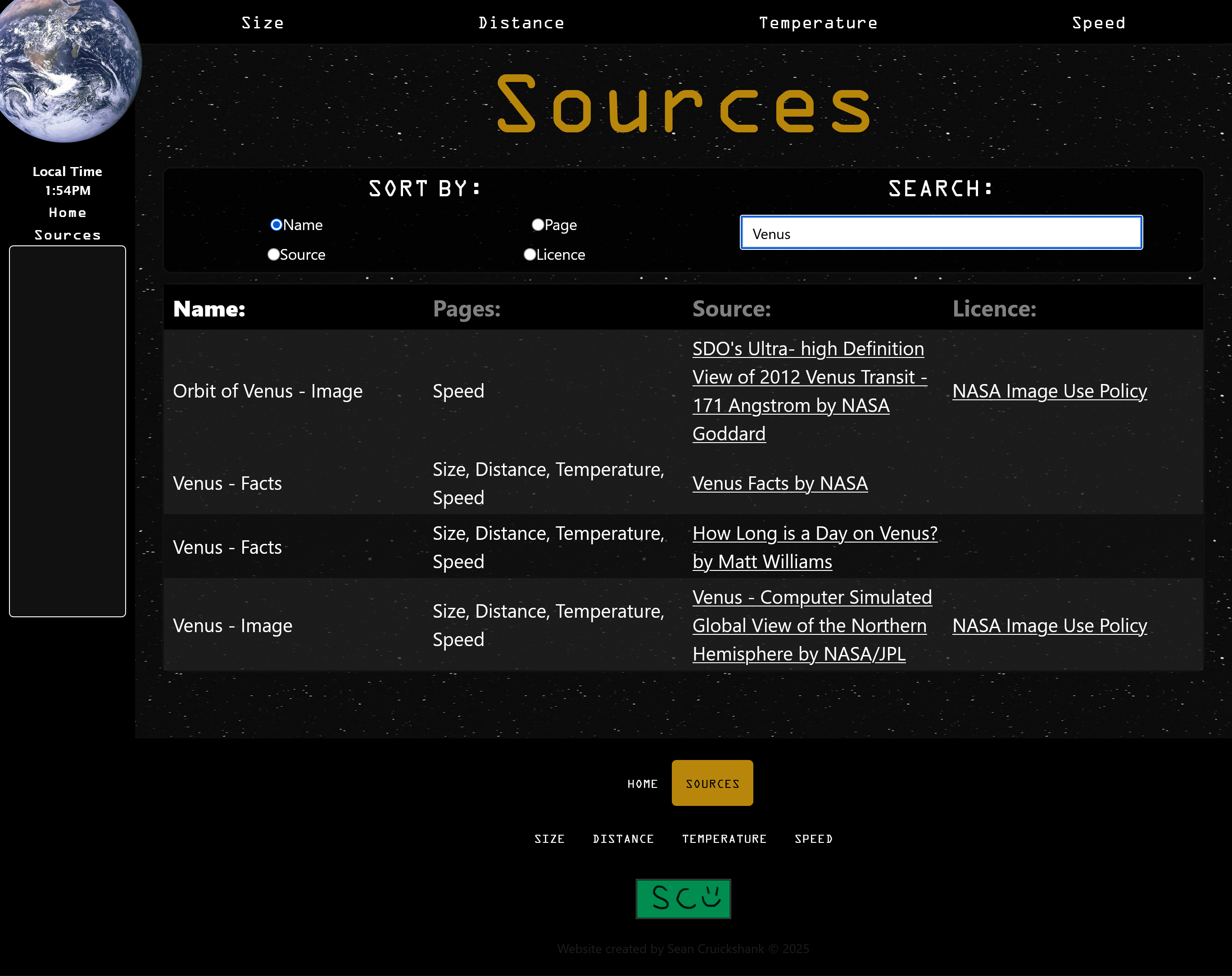The image size is (1232, 977).
Task: Select the Page sort option
Action: (x=538, y=225)
